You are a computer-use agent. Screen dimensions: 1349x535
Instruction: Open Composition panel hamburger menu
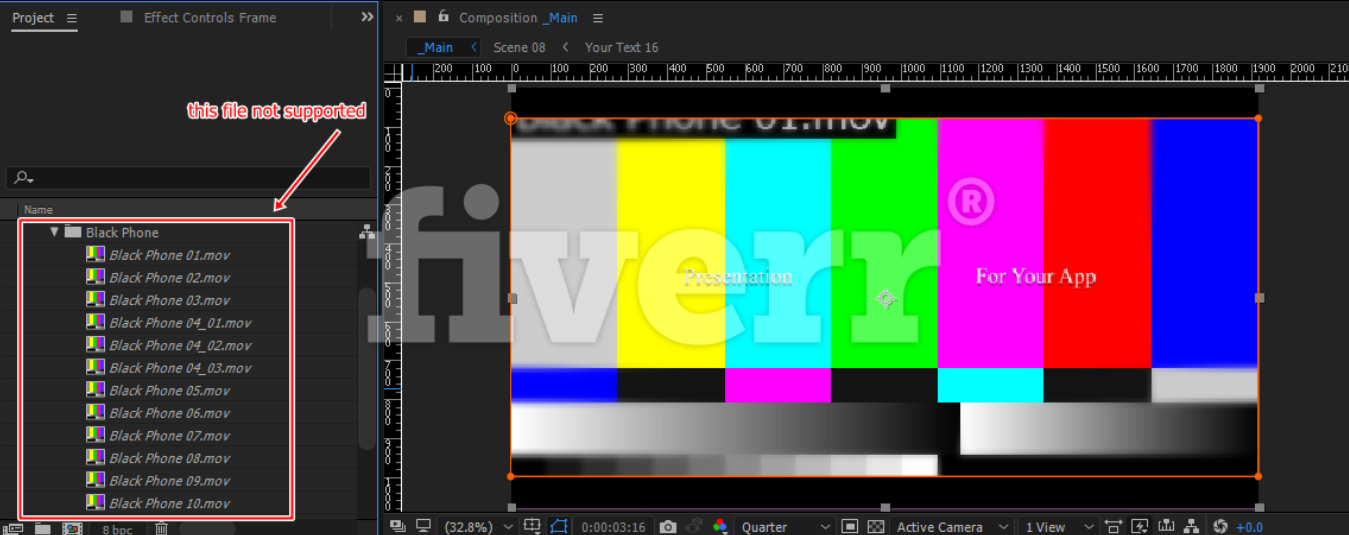(598, 18)
